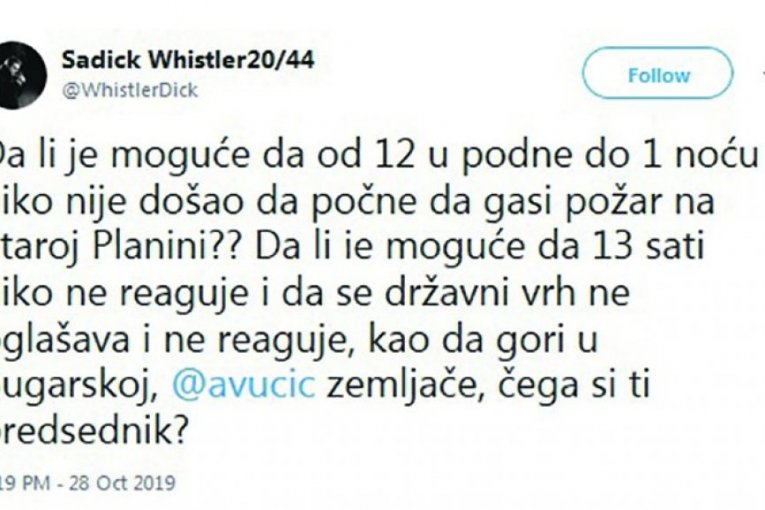This screenshot has height=510, width=765.
Task: Open the tweet timestamp ending in PM
Action: [x=24, y=483]
